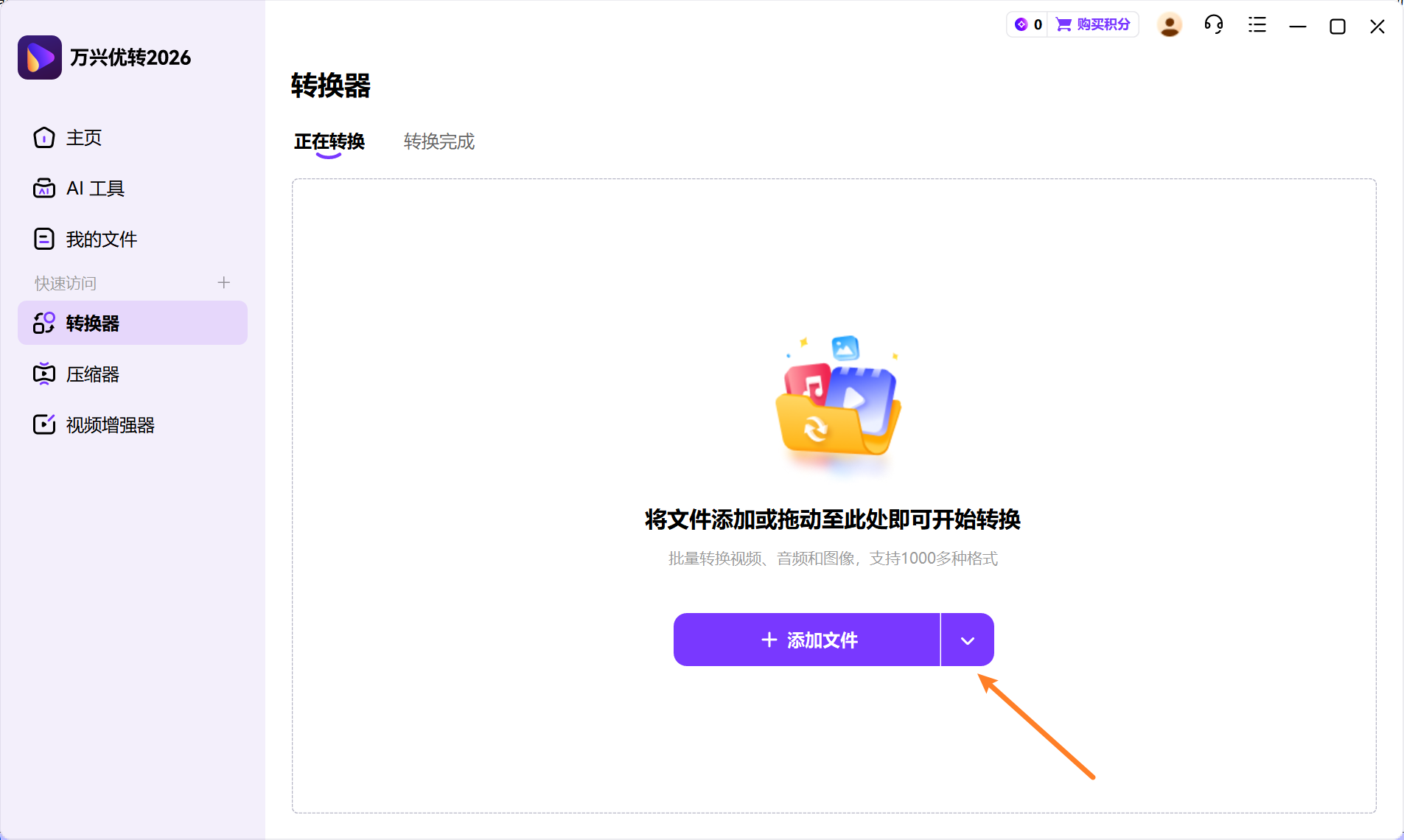Launch the 视频增强器 video enhancer
Image resolution: width=1404 pixels, height=840 pixels.
click(109, 424)
